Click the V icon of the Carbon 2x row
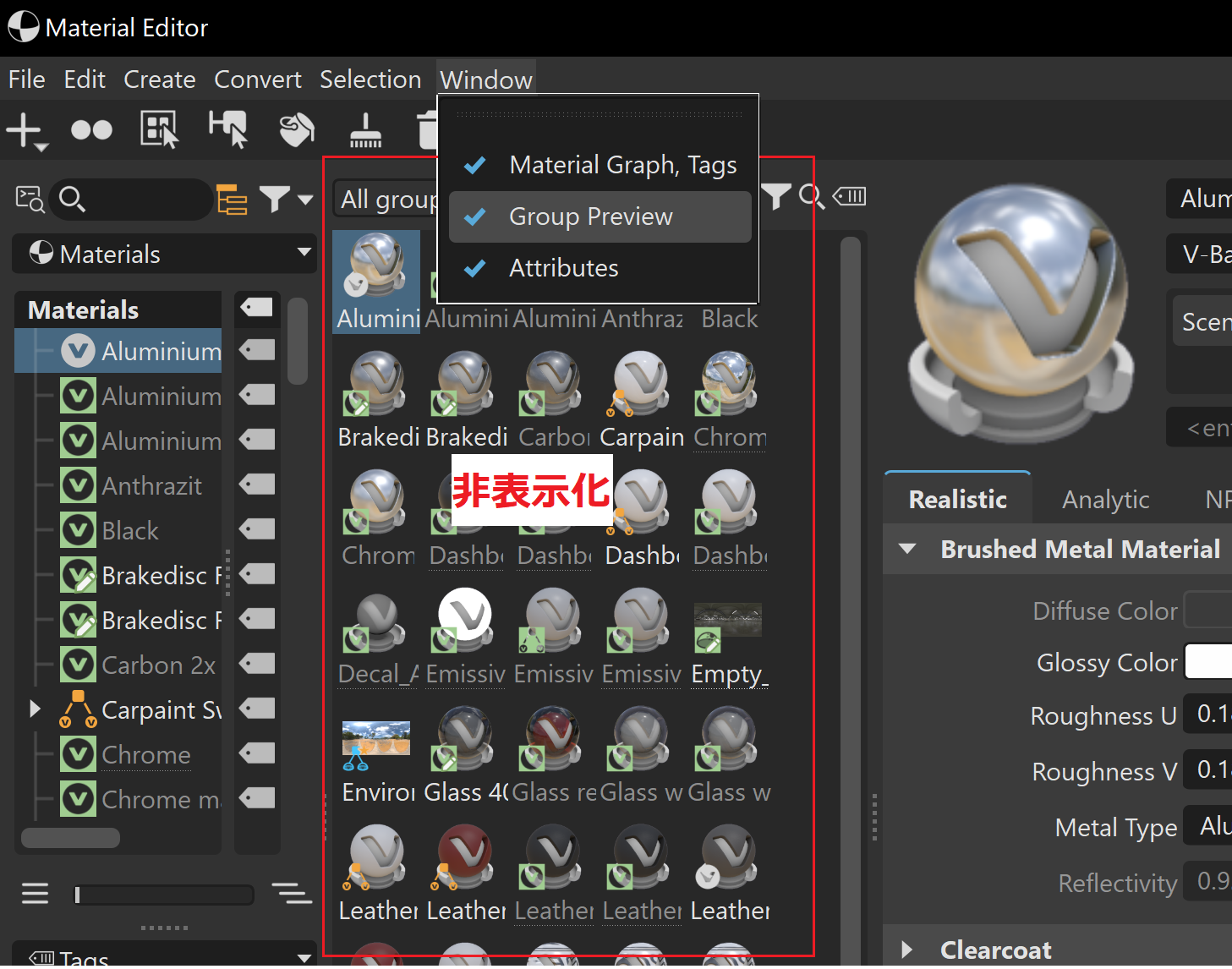The image size is (1232, 969). 79,665
